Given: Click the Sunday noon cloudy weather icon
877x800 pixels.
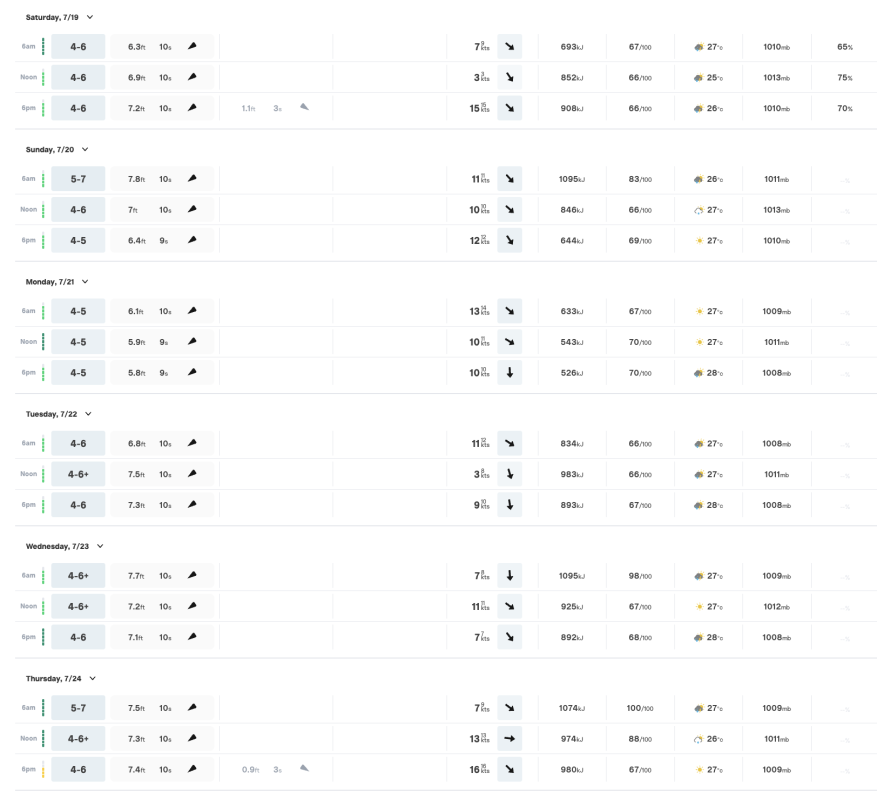Looking at the screenshot, I should [699, 210].
